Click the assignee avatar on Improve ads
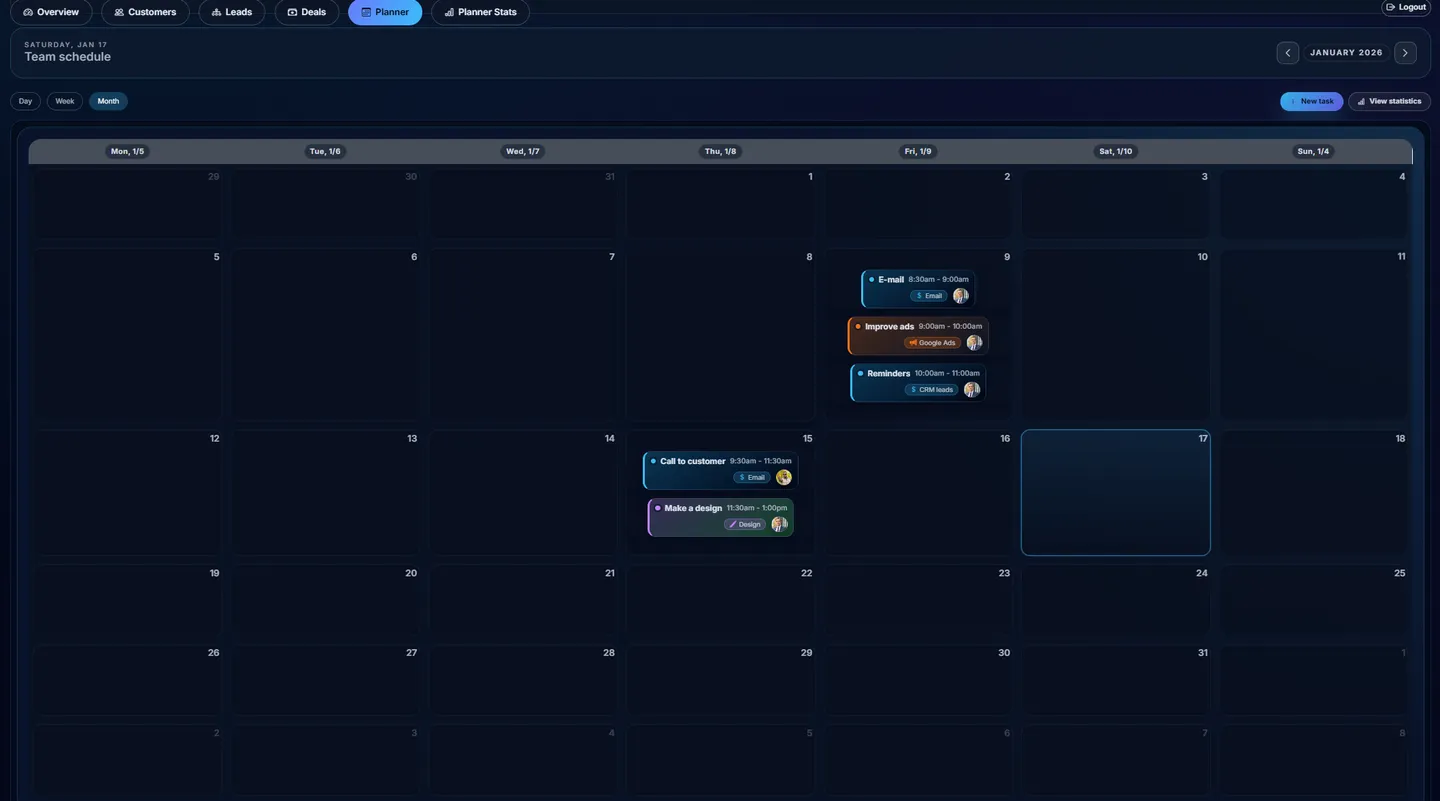 pos(974,343)
